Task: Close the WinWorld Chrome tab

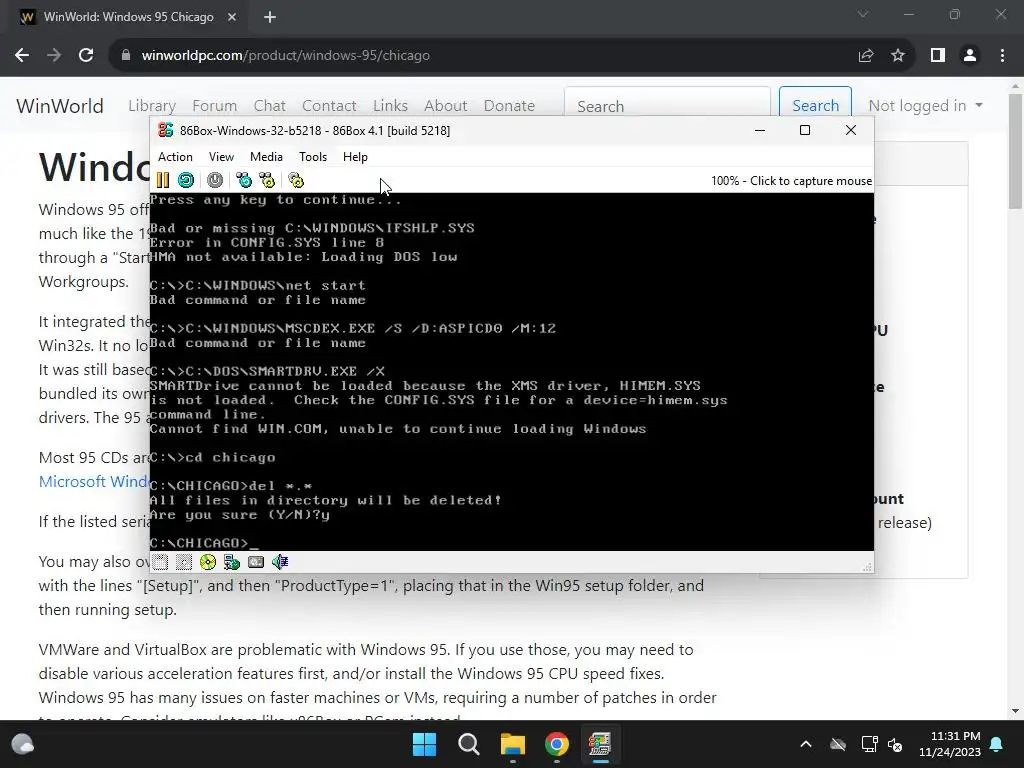Action: coord(232,17)
